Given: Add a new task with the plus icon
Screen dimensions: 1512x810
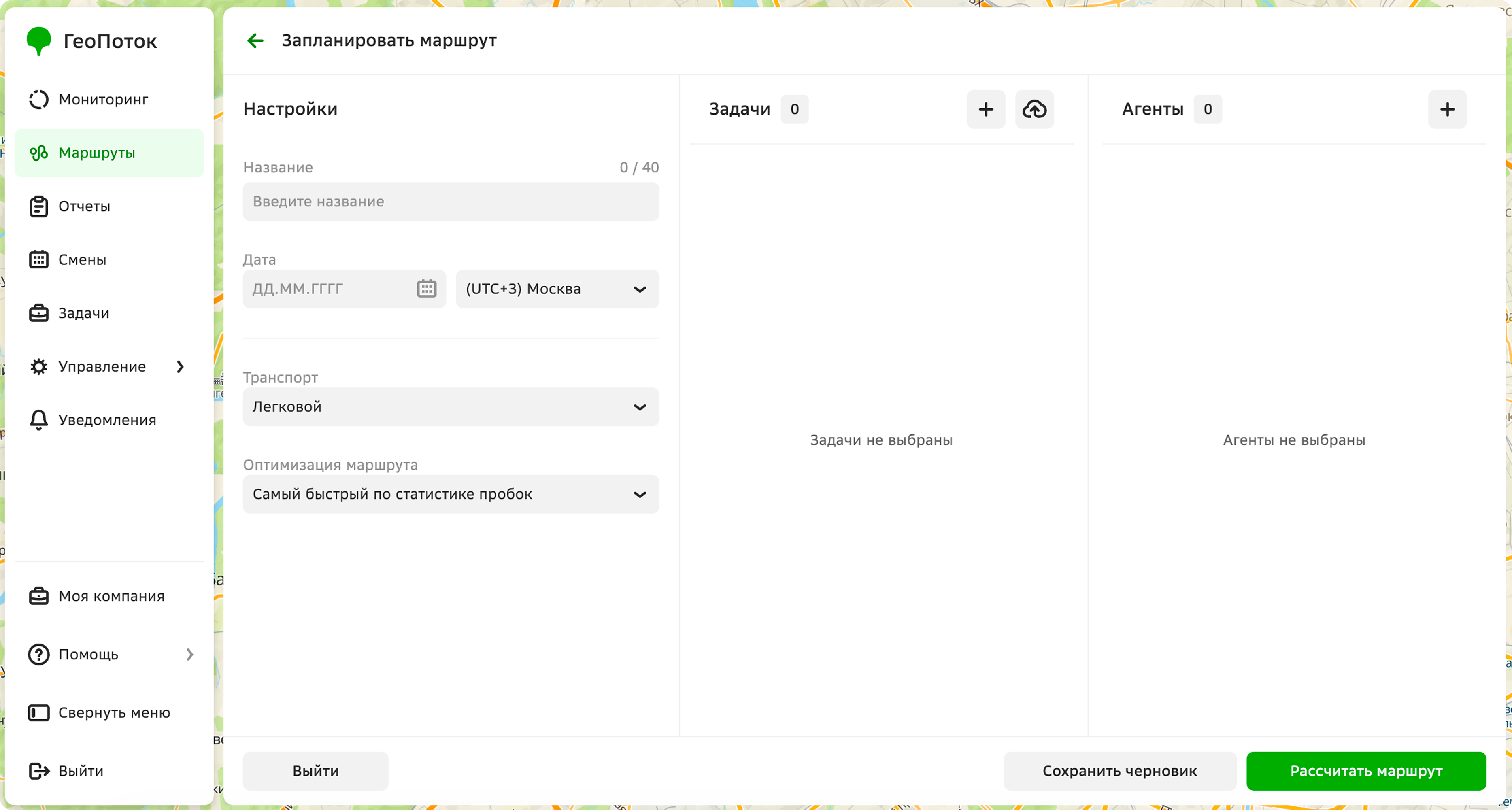Looking at the screenshot, I should (985, 109).
